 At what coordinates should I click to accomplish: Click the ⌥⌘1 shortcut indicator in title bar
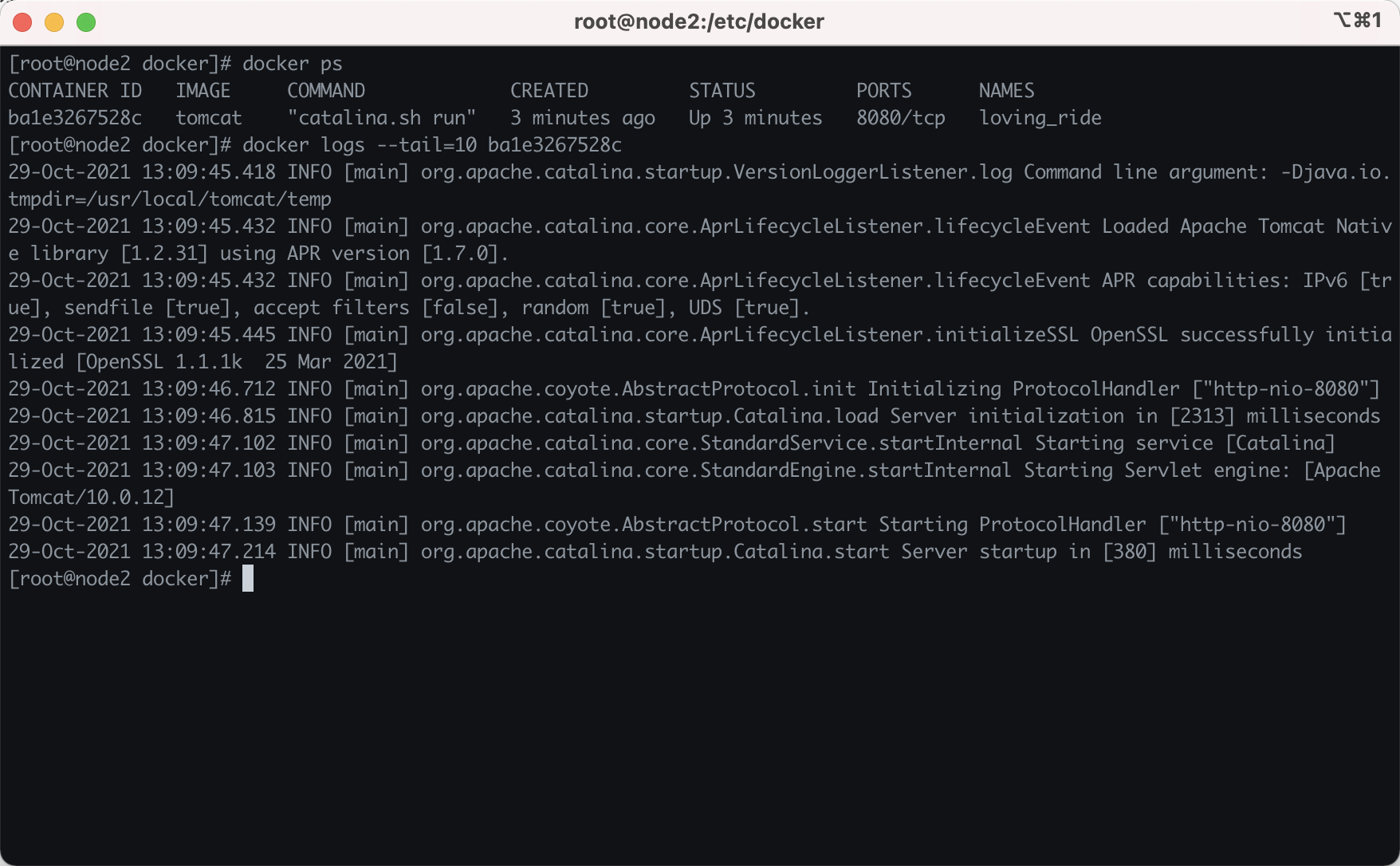coord(1357,20)
